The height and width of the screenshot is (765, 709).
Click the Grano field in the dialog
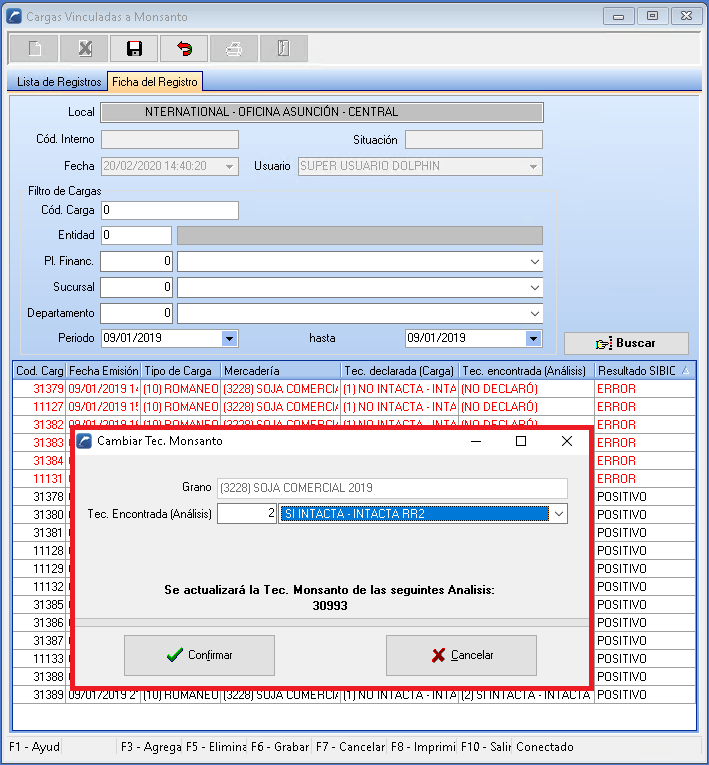tap(392, 488)
